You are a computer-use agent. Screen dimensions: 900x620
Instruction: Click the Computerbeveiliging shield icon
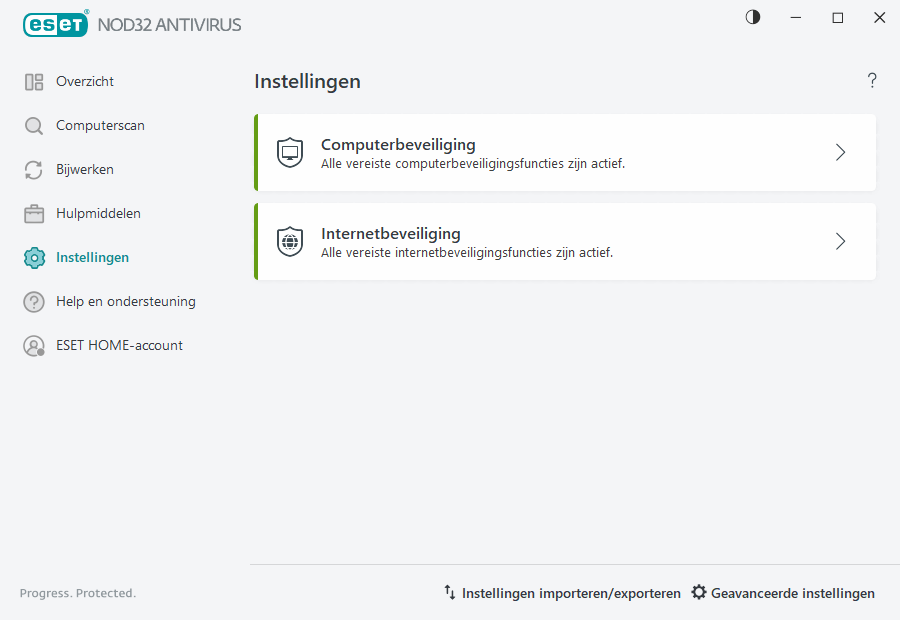point(289,152)
